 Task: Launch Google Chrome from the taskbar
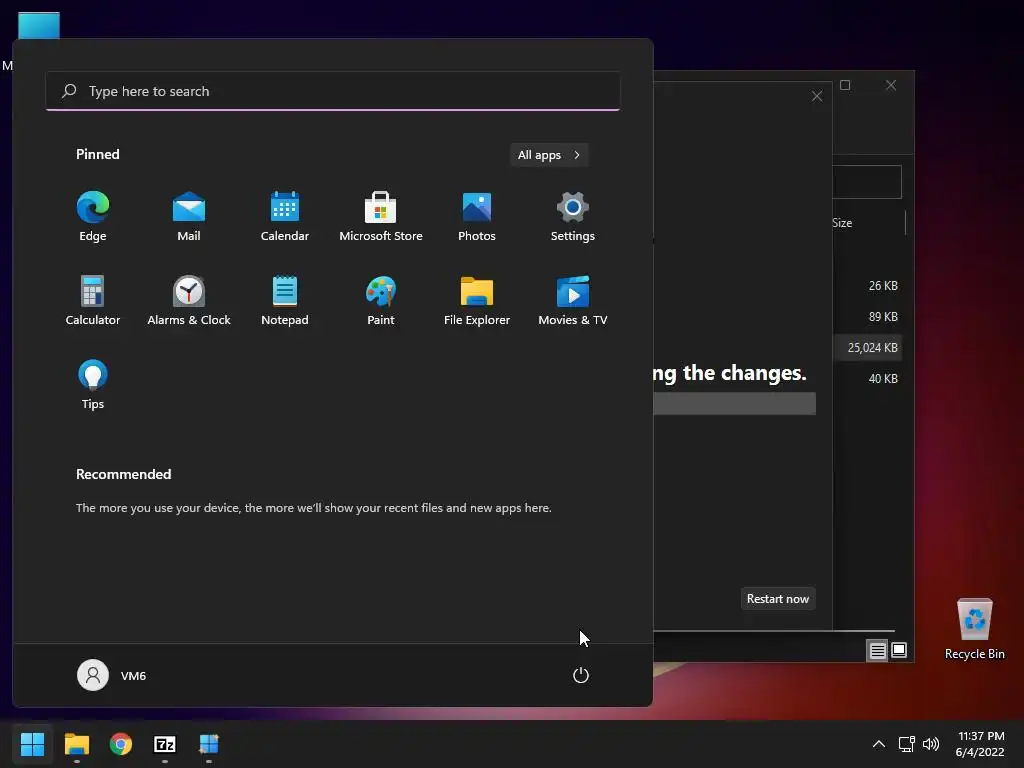[121, 744]
